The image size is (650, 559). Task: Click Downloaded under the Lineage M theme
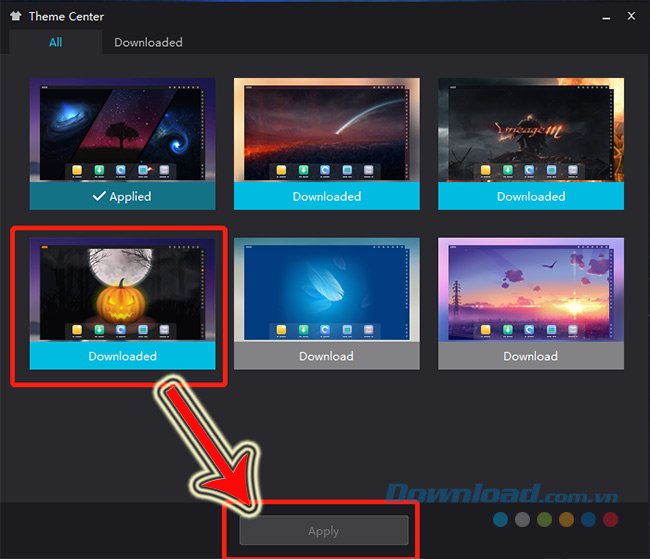click(x=530, y=197)
